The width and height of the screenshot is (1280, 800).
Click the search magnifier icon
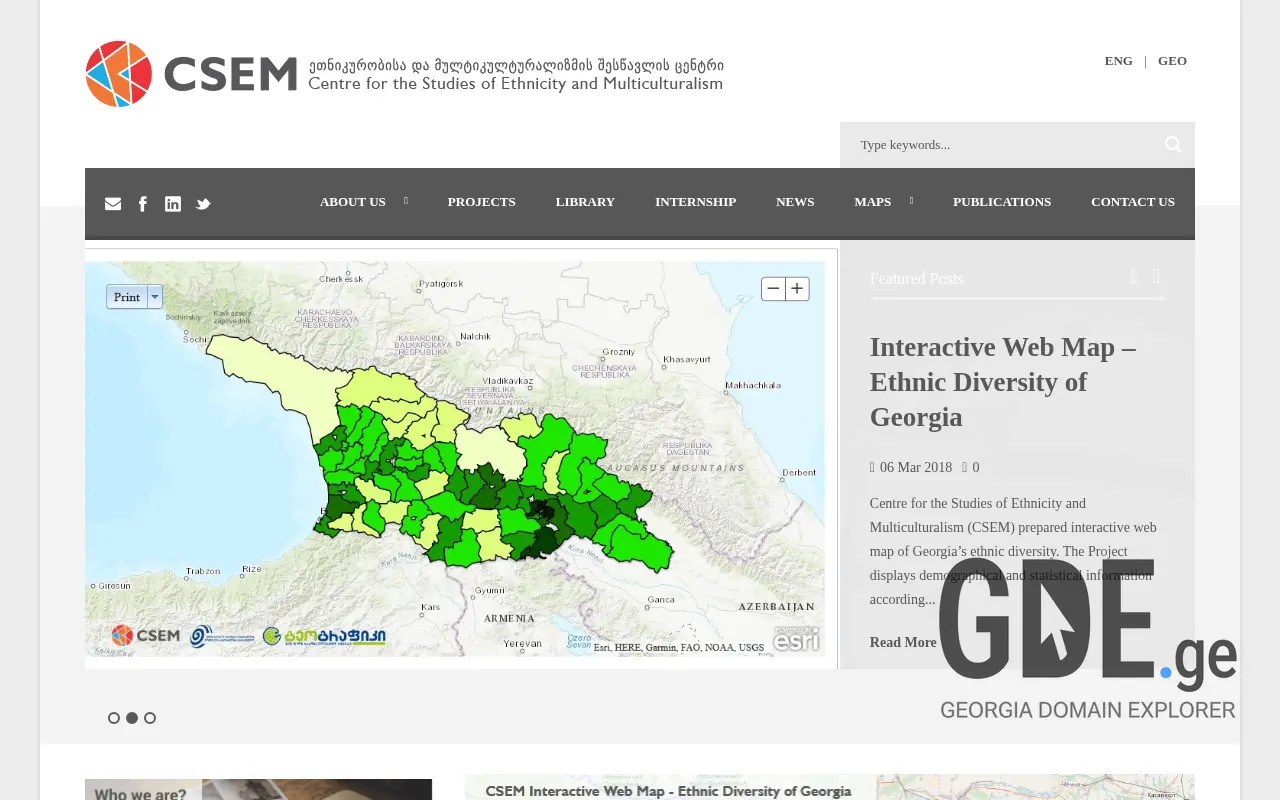[x=1172, y=144]
